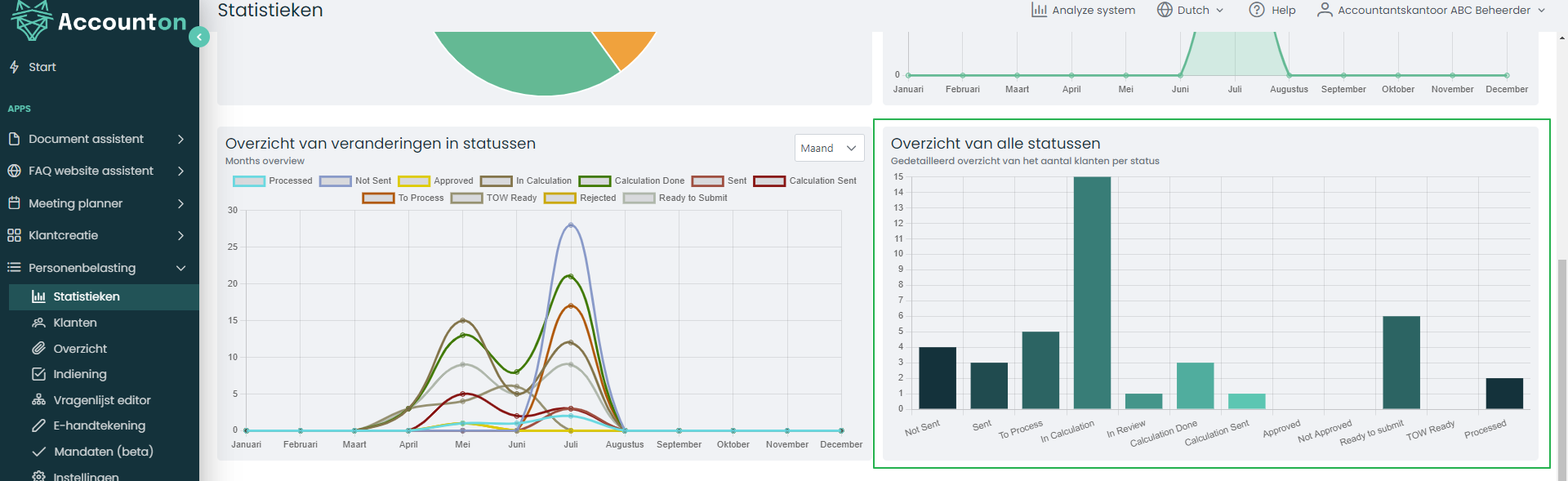Click the Accountantskantoor ABC Beheerder name
The width and height of the screenshot is (1568, 481).
(1434, 10)
